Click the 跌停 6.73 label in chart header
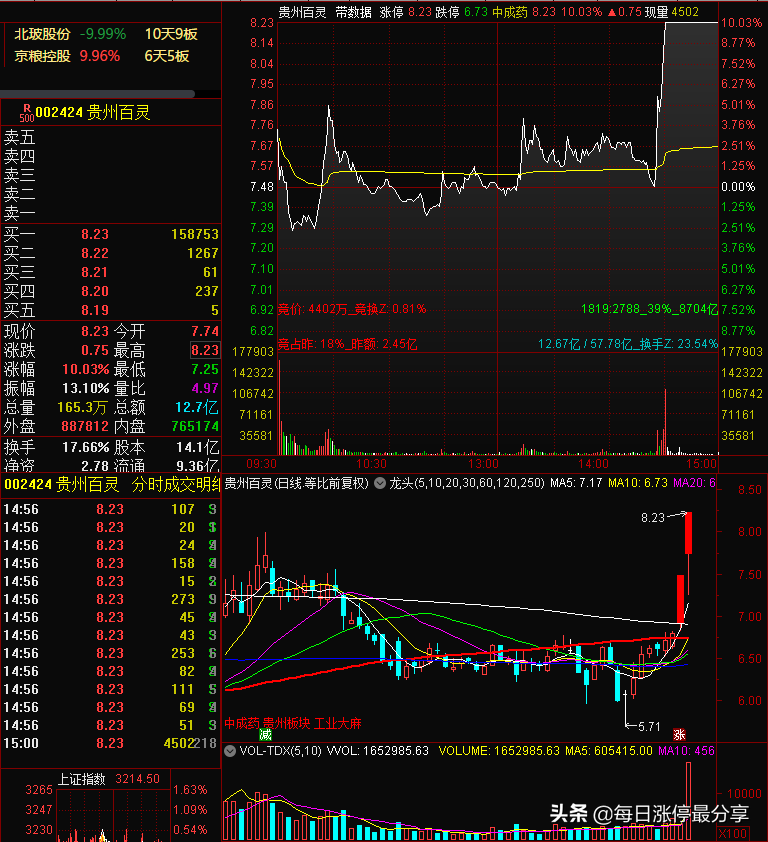This screenshot has height=842, width=768. tap(461, 12)
